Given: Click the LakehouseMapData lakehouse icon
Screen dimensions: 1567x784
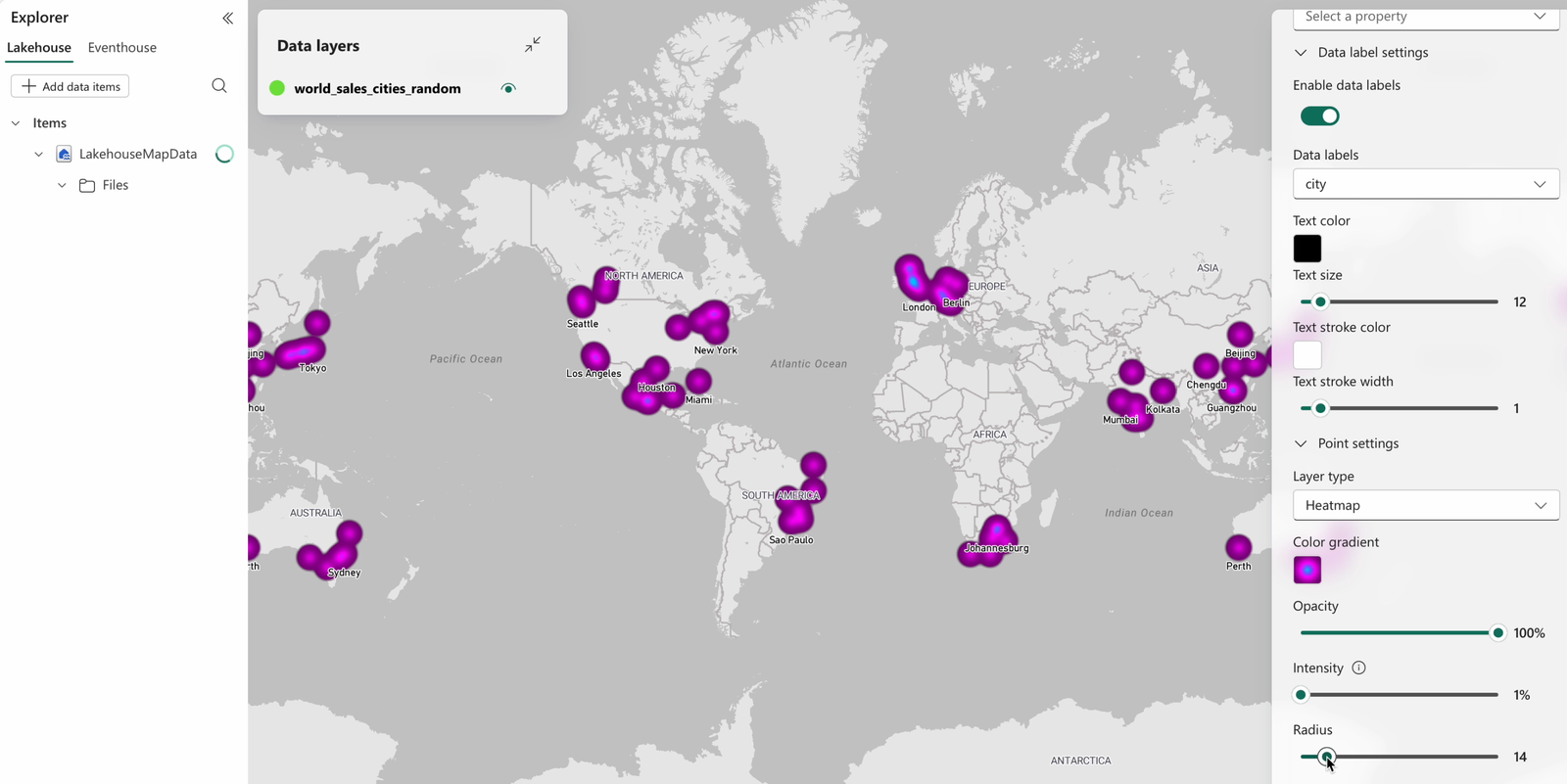Looking at the screenshot, I should coord(64,154).
